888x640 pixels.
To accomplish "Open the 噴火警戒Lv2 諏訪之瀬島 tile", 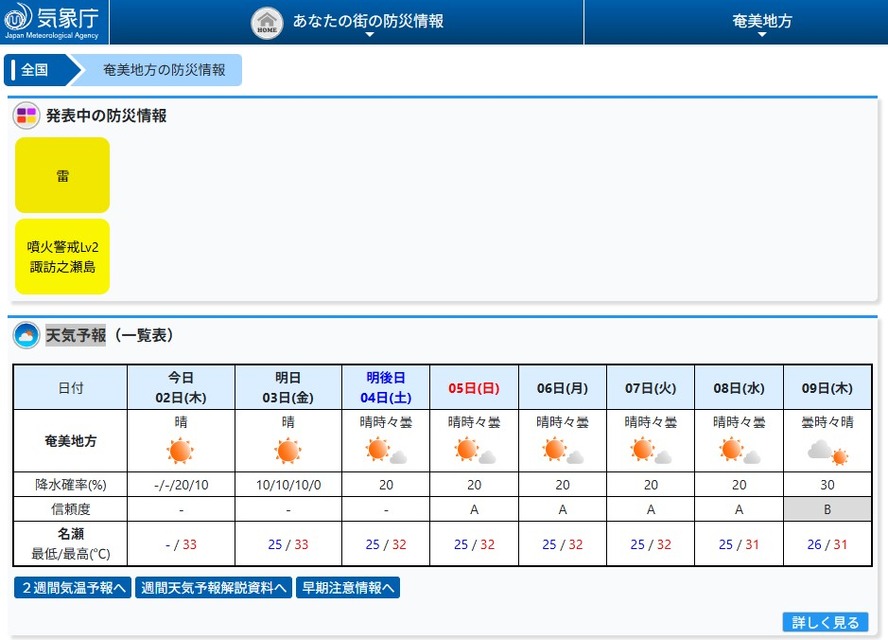I will [x=62, y=257].
